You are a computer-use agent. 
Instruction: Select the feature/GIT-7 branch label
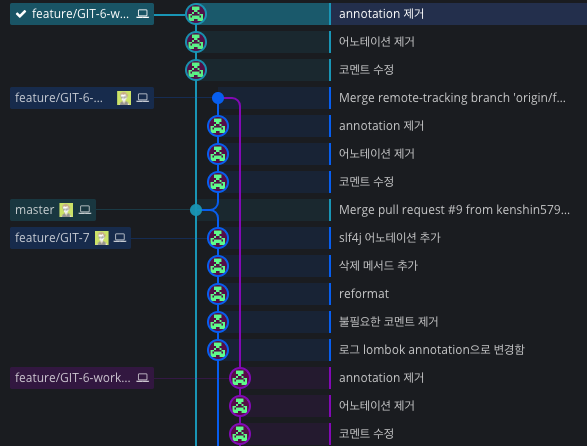[70, 238]
